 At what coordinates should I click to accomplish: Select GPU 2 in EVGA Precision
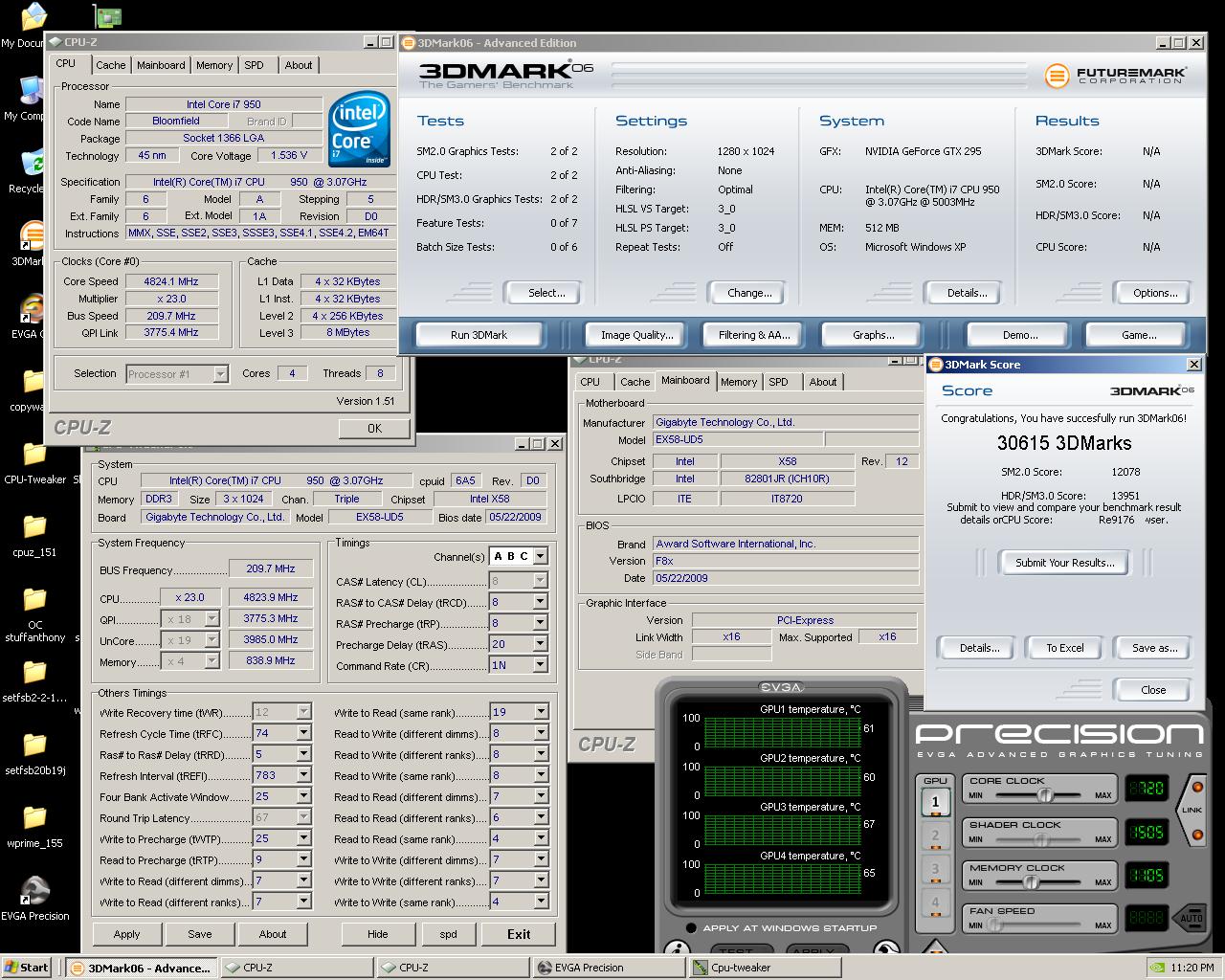point(935,835)
